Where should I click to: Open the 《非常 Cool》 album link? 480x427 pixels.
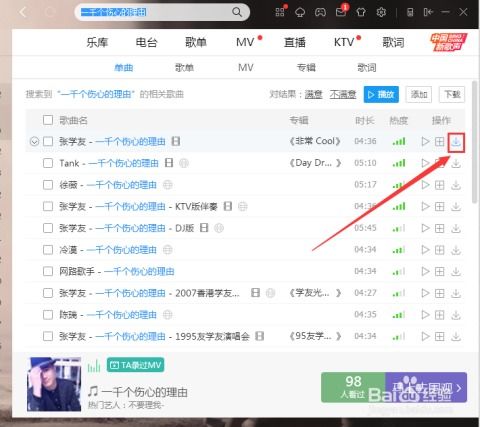[x=315, y=141]
